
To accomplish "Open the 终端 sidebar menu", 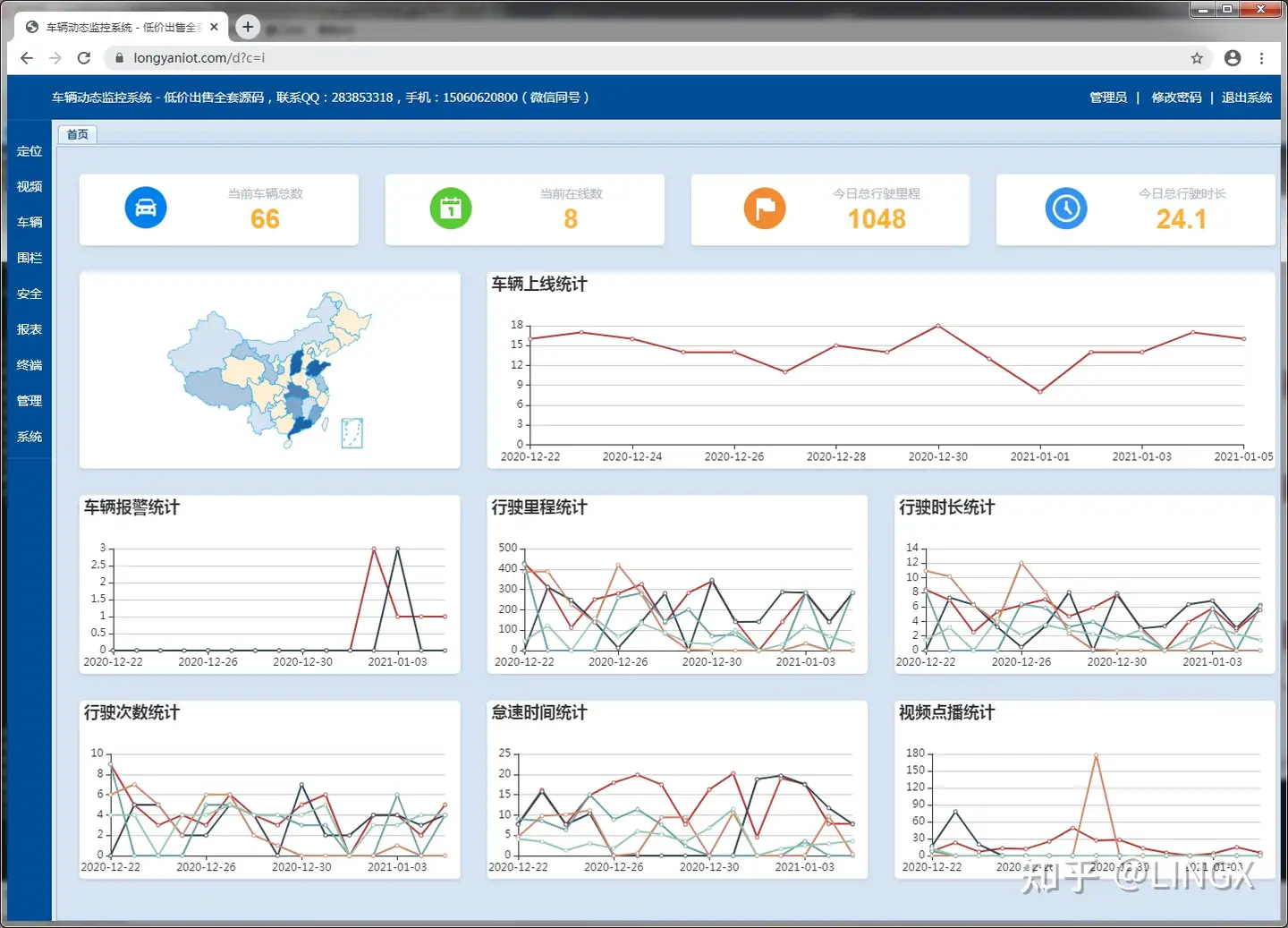I will pos(30,365).
